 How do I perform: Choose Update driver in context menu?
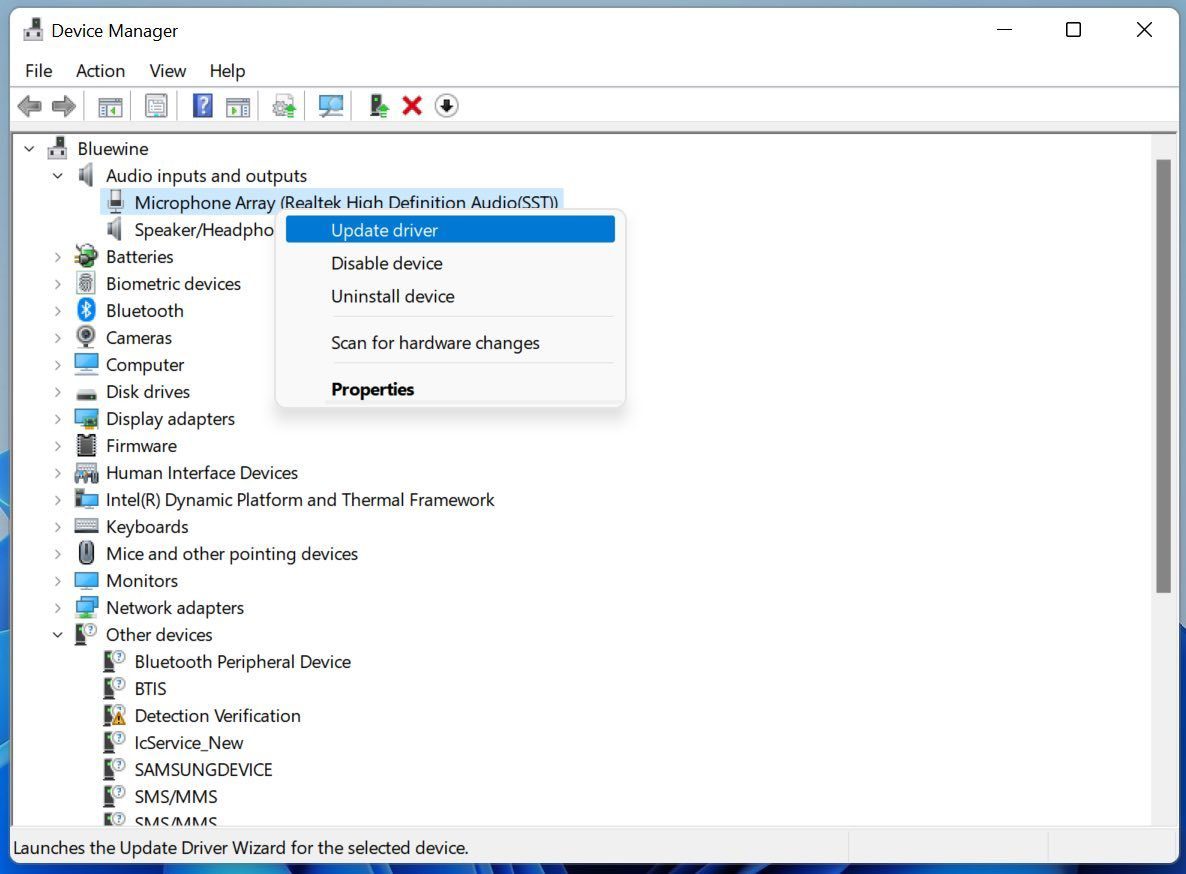[450, 230]
